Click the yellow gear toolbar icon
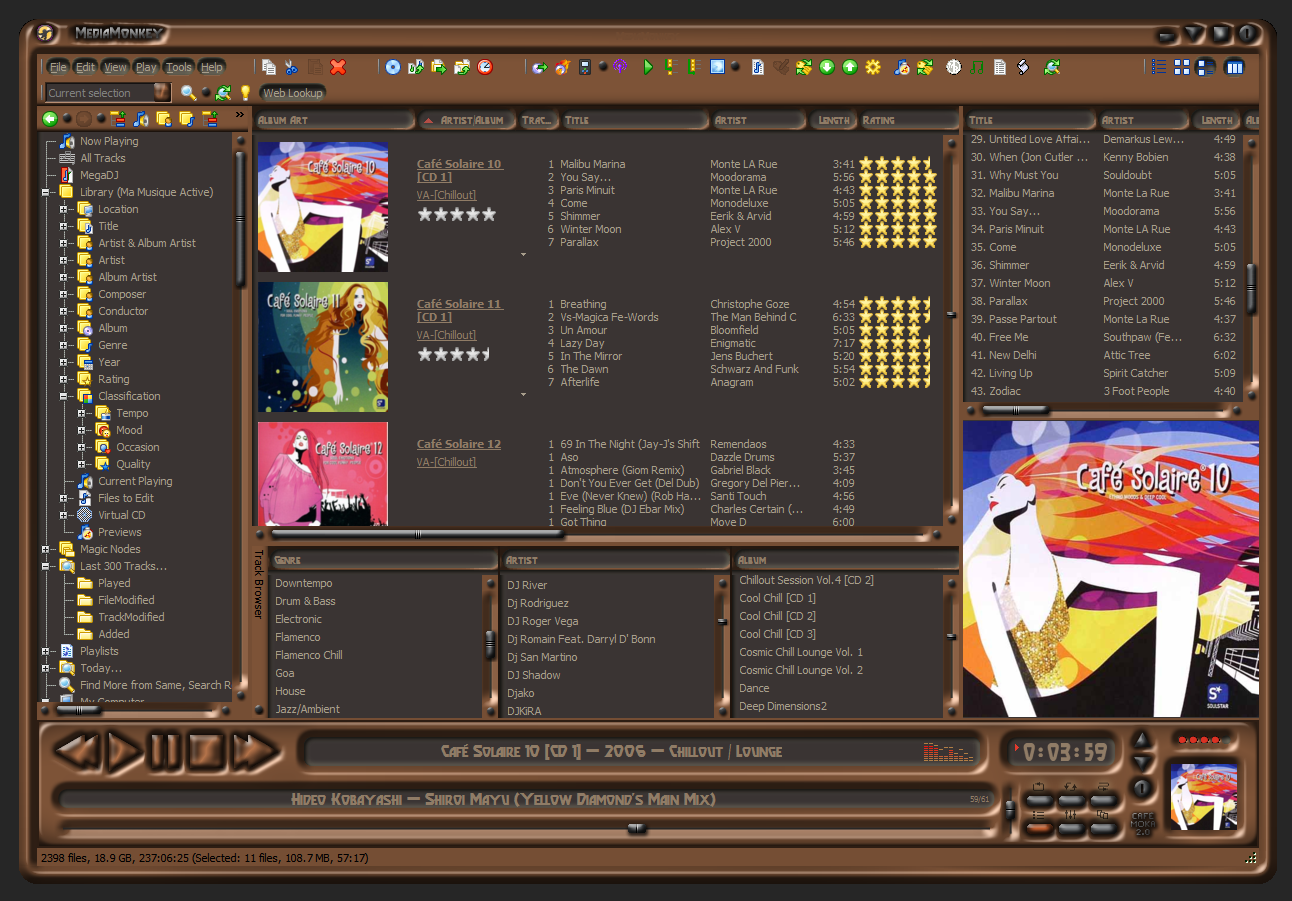Viewport: 1292px width, 901px height. (873, 67)
